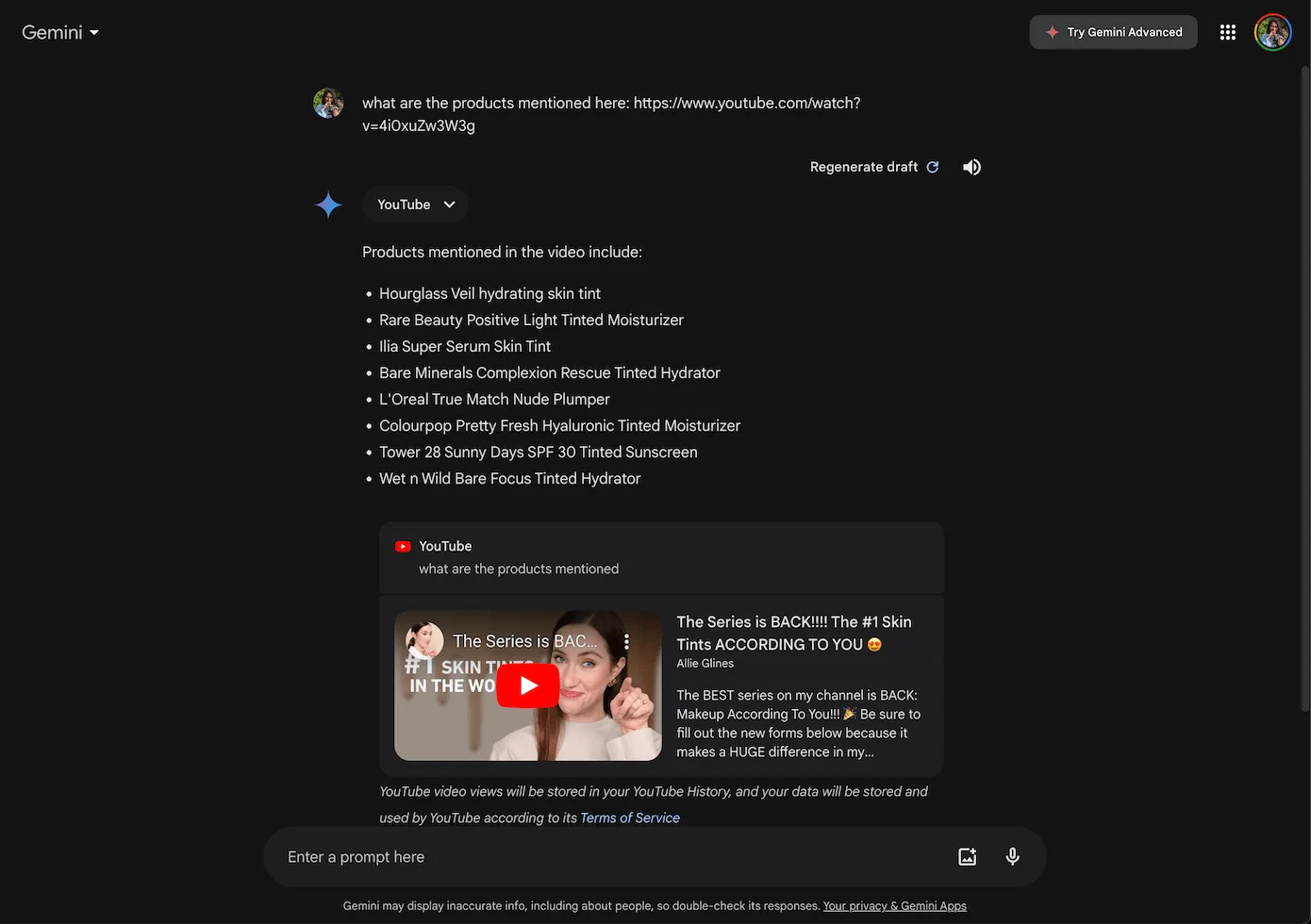The image size is (1311, 924).
Task: Click the Allie Glines channel name
Action: pyautogui.click(x=704, y=663)
